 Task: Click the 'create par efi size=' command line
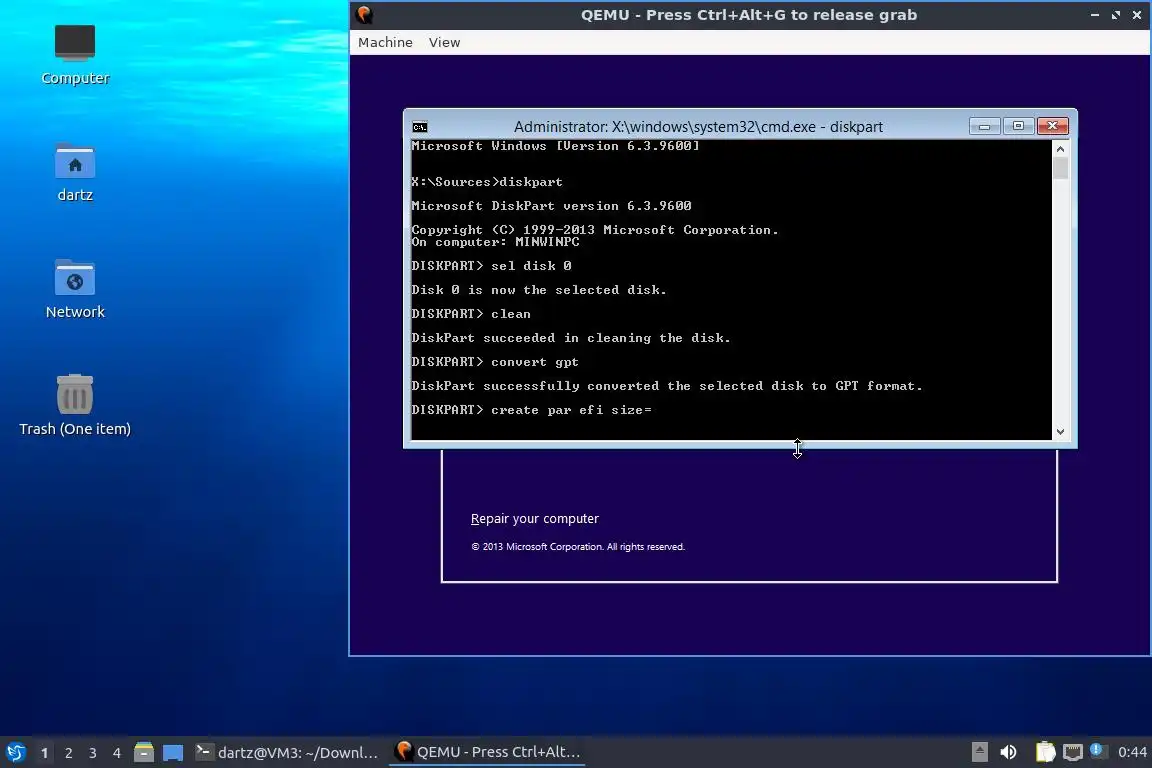click(531, 410)
